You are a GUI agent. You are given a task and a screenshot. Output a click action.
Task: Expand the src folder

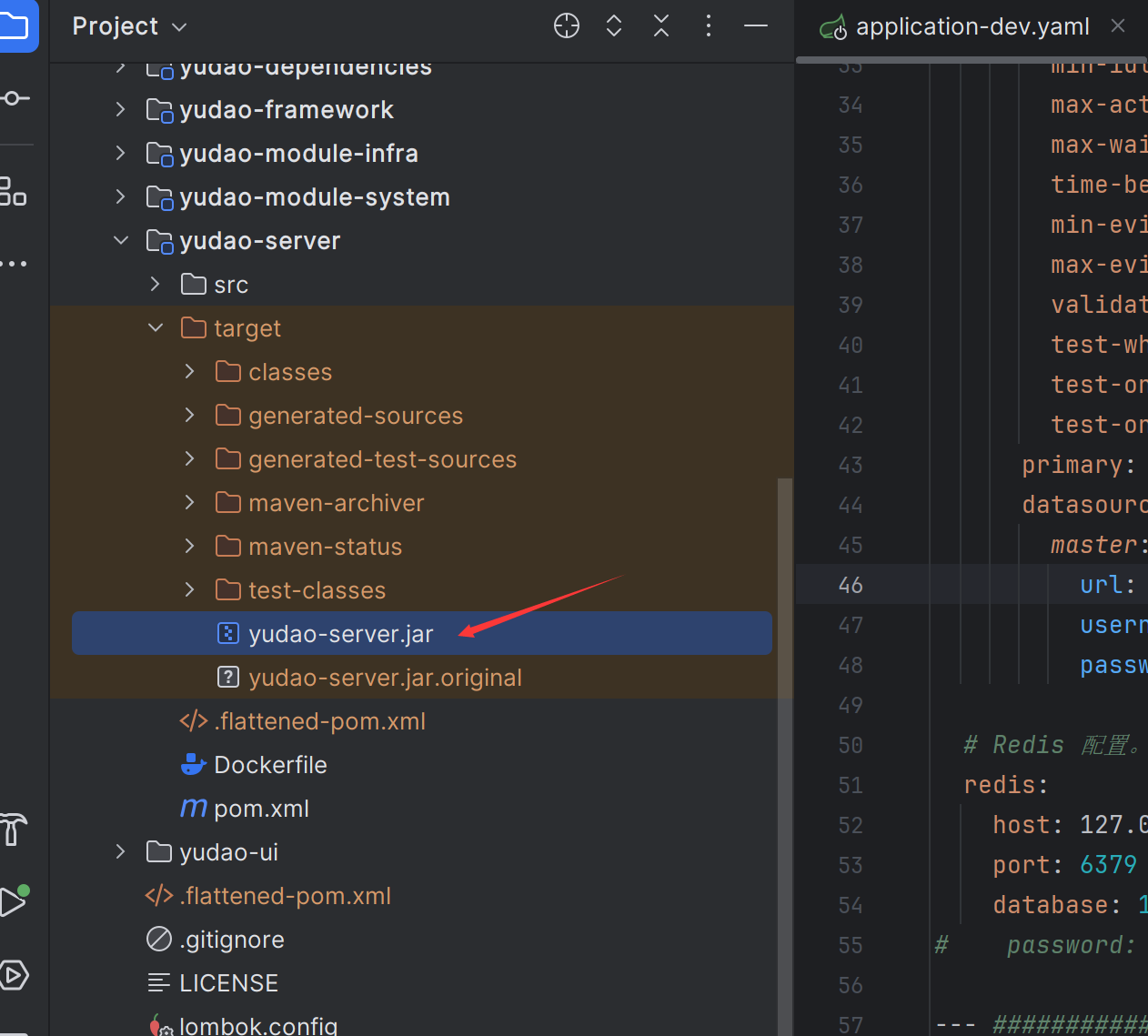click(x=156, y=284)
